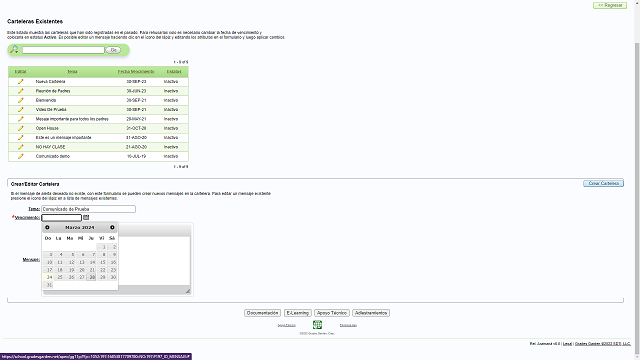Select day 4 in the calendar

(x=59, y=255)
